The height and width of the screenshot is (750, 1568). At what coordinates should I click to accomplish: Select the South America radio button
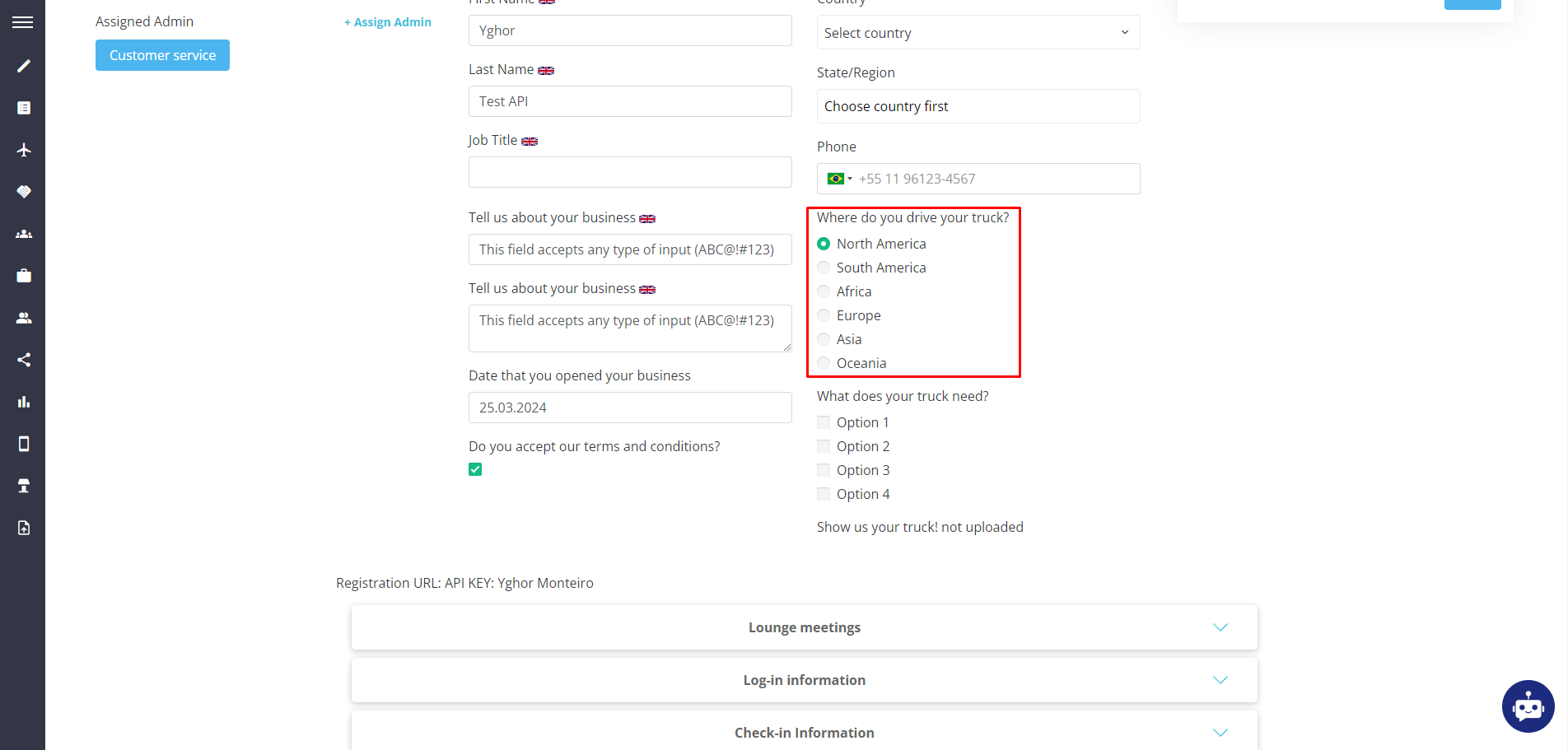824,268
